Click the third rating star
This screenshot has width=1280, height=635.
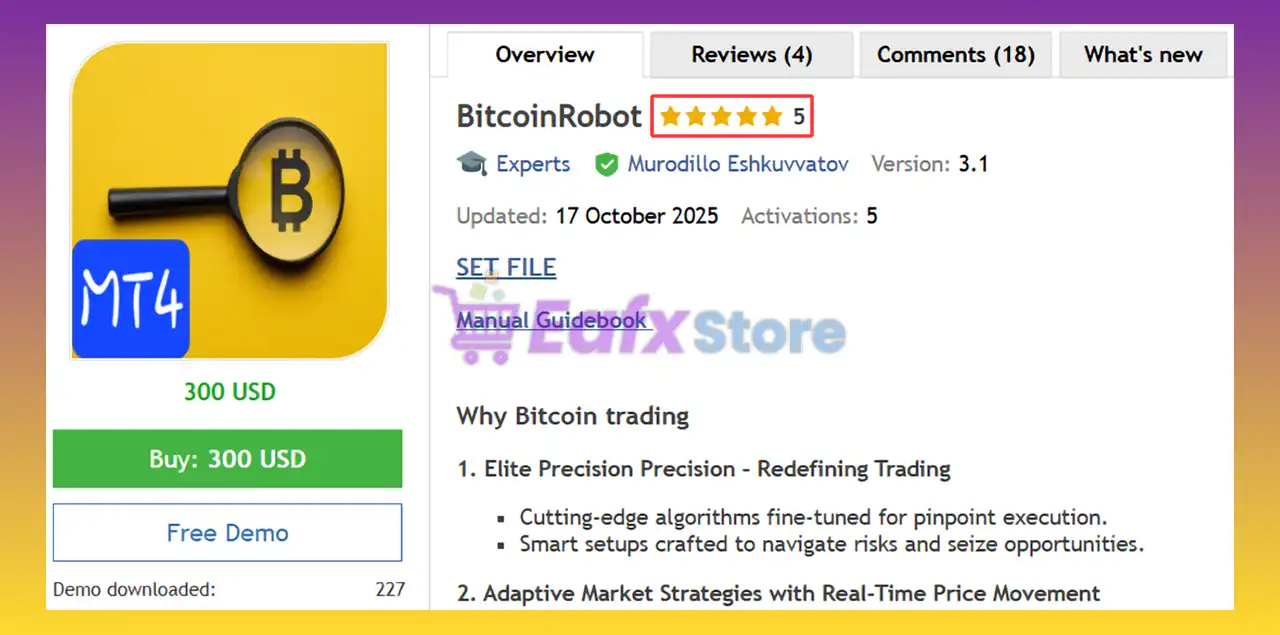(x=721, y=117)
